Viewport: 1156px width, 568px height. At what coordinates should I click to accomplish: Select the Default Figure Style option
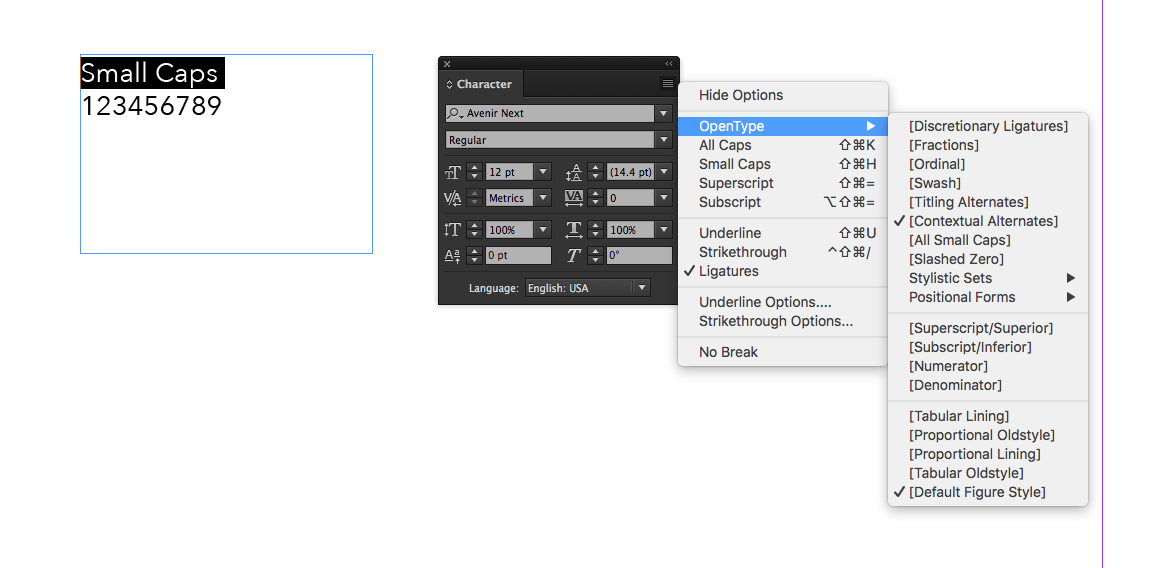pos(977,492)
